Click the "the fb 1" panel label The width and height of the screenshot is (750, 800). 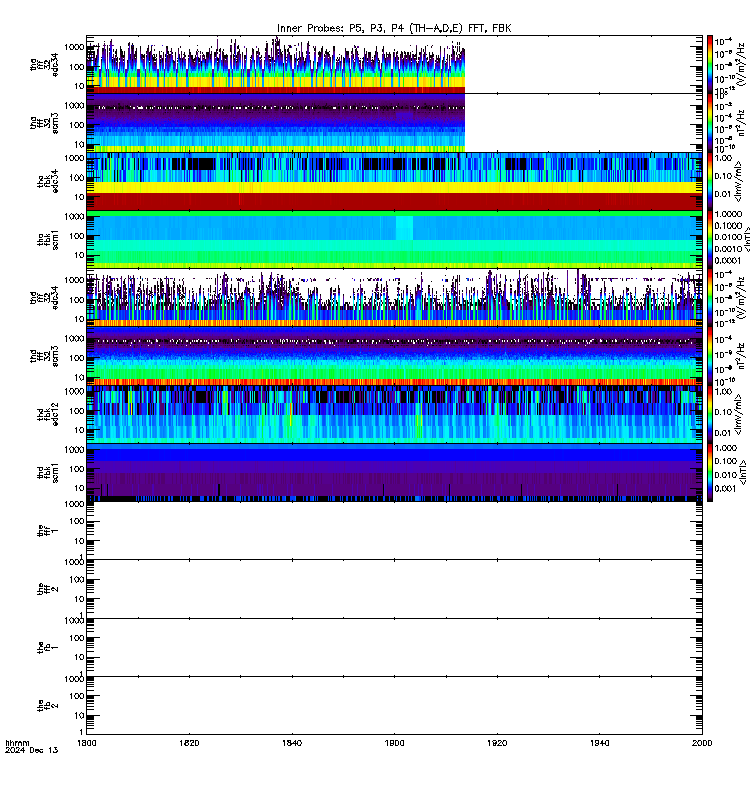(x=48, y=648)
